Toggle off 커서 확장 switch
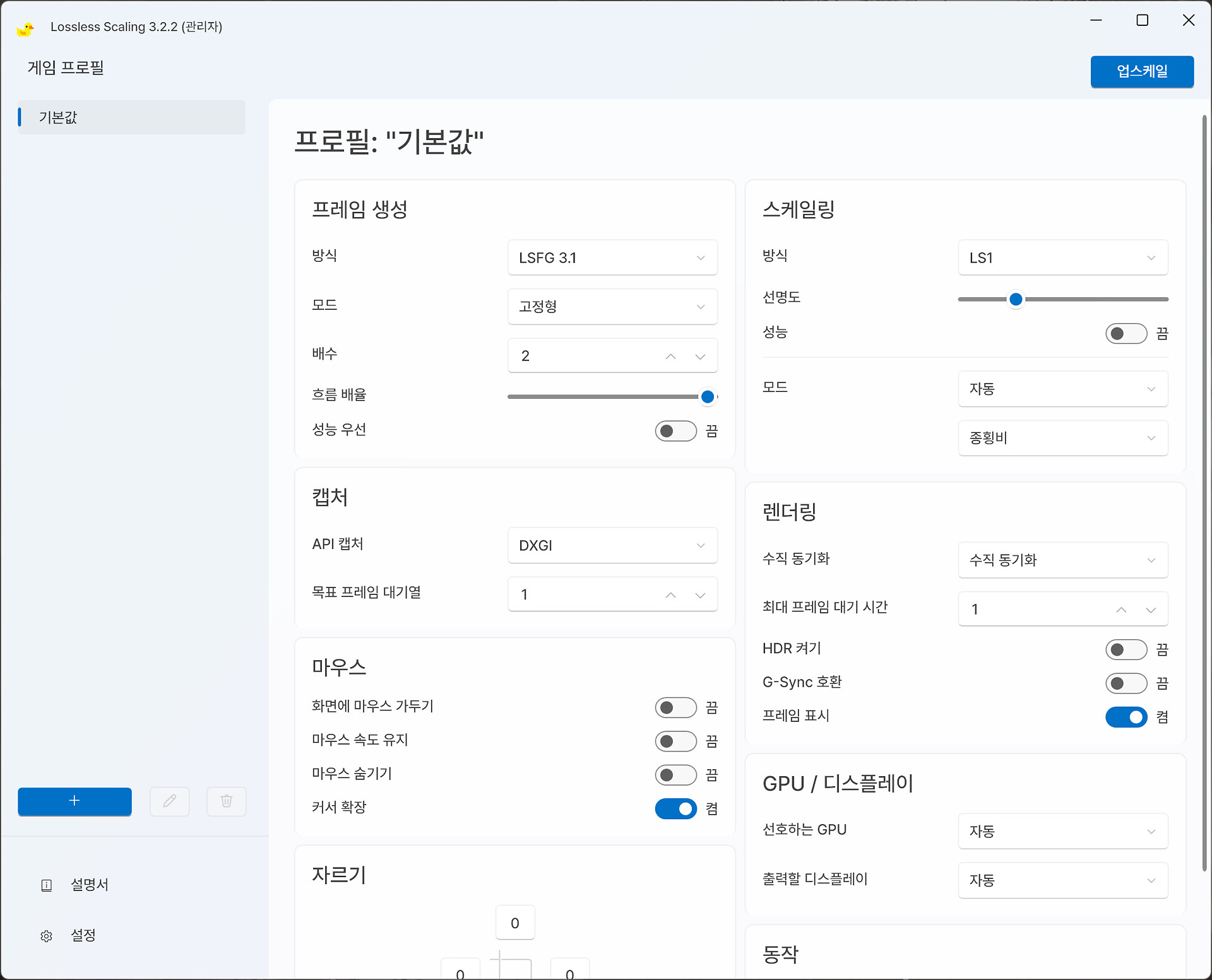Image resolution: width=1212 pixels, height=980 pixels. pos(675,808)
